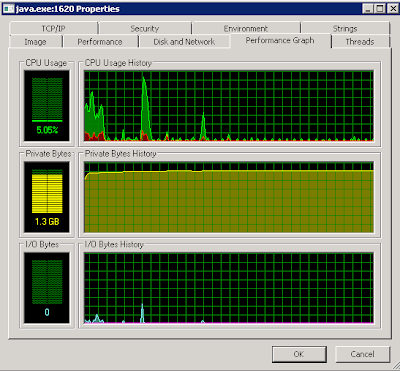
Task: Switch to the Performance tab
Action: coord(100,42)
